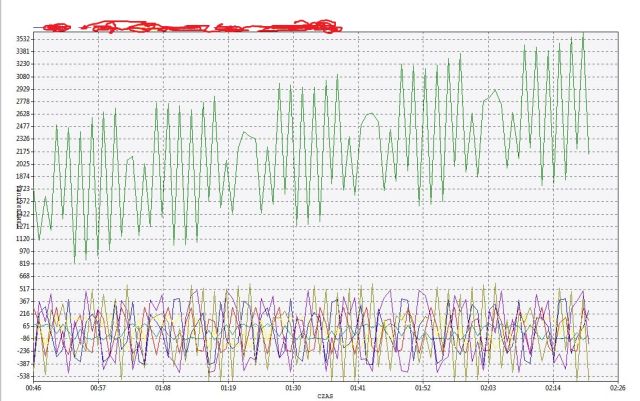Click the 00:57 time axis label
This screenshot has height=401, width=640.
tap(98, 387)
